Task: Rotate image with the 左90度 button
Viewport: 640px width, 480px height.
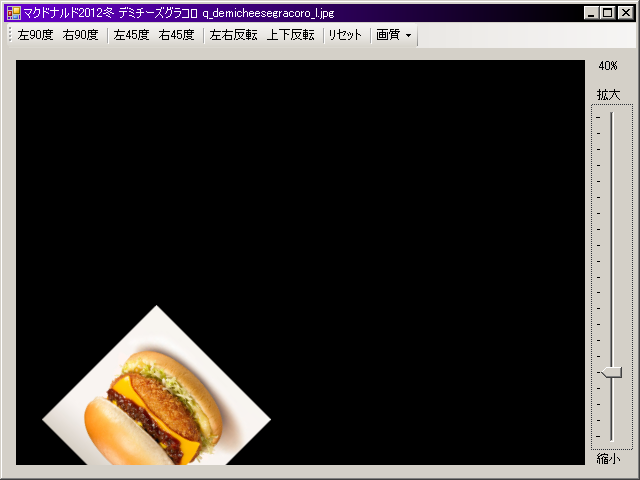Action: 36,35
